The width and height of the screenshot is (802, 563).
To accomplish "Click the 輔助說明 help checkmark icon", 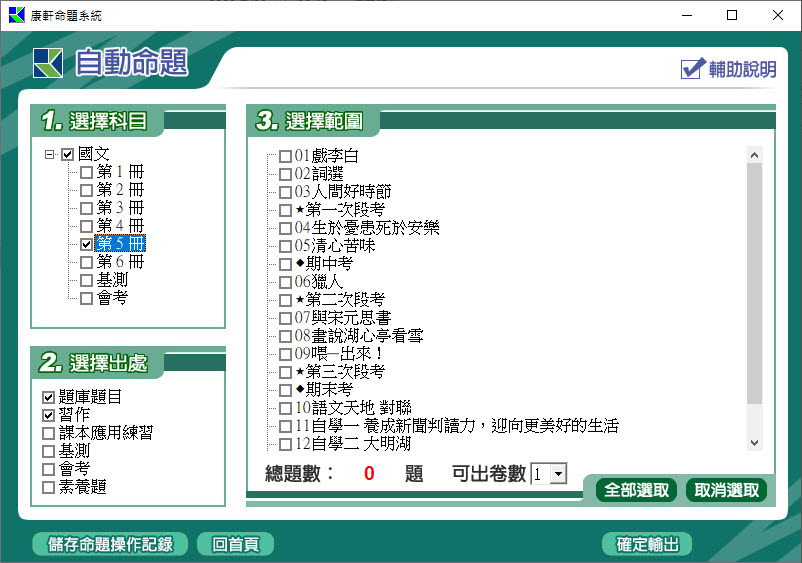I will [x=693, y=68].
